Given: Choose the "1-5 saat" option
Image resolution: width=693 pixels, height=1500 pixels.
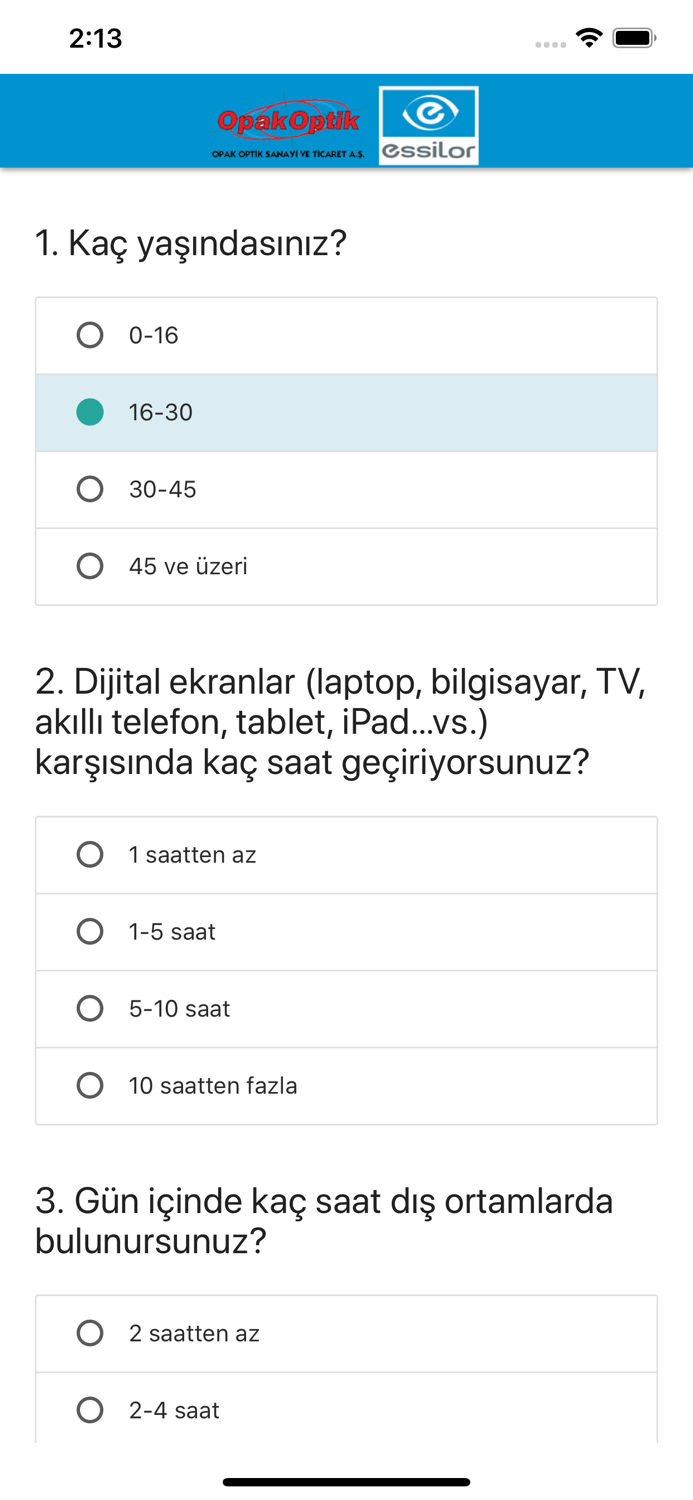Looking at the screenshot, I should pyautogui.click(x=90, y=931).
